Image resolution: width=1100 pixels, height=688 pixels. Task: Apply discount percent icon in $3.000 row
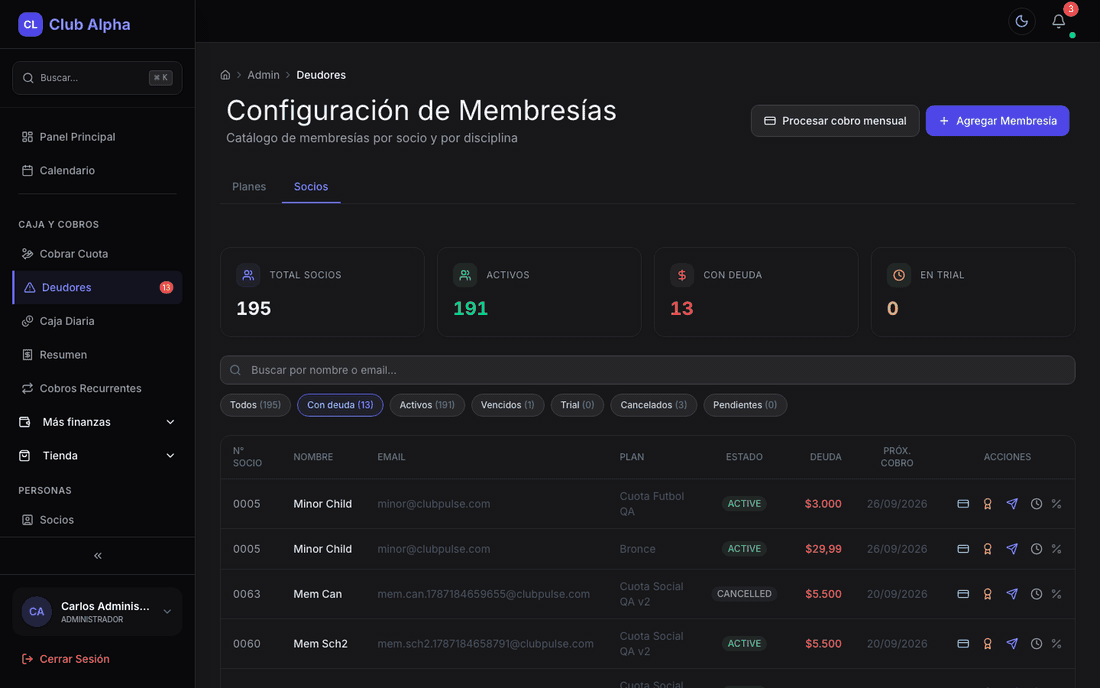point(1057,504)
